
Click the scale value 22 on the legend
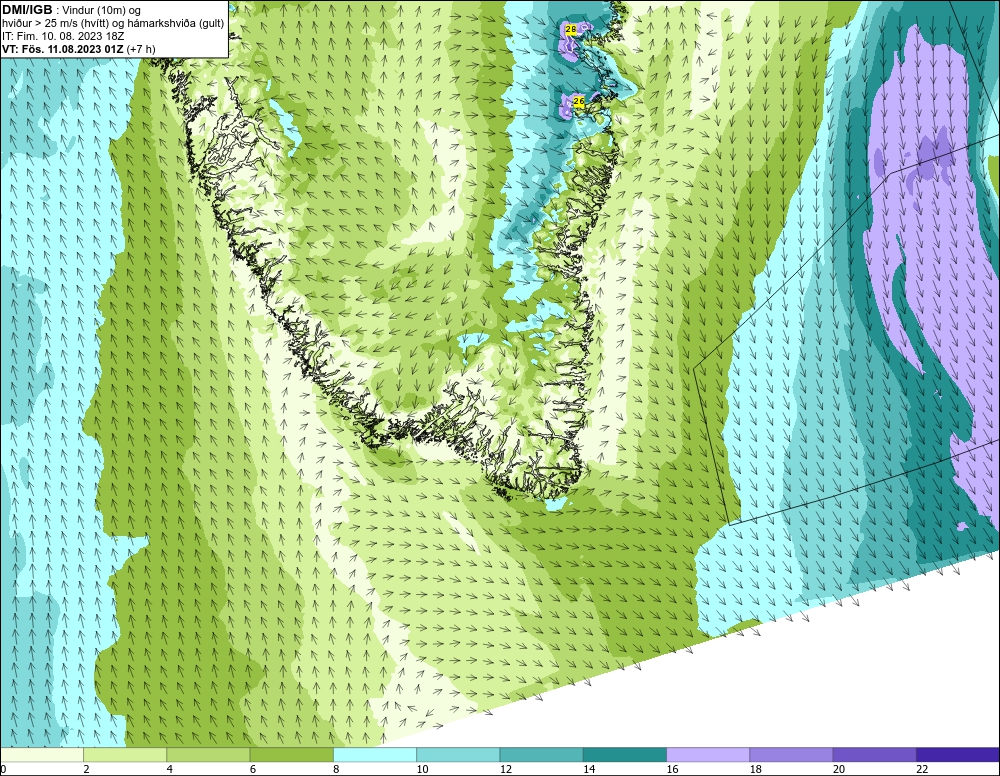[922, 769]
